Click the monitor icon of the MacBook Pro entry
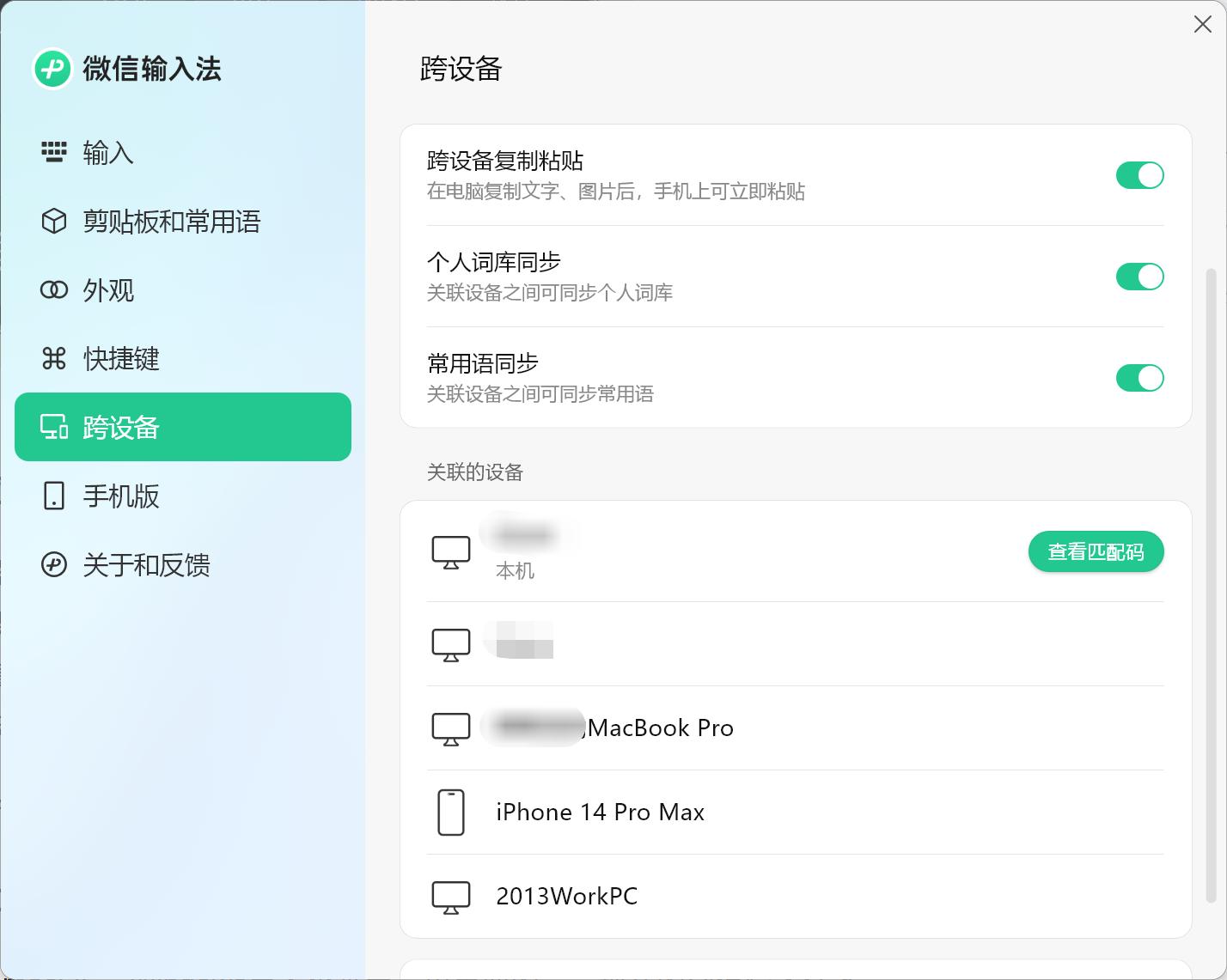 tap(450, 727)
